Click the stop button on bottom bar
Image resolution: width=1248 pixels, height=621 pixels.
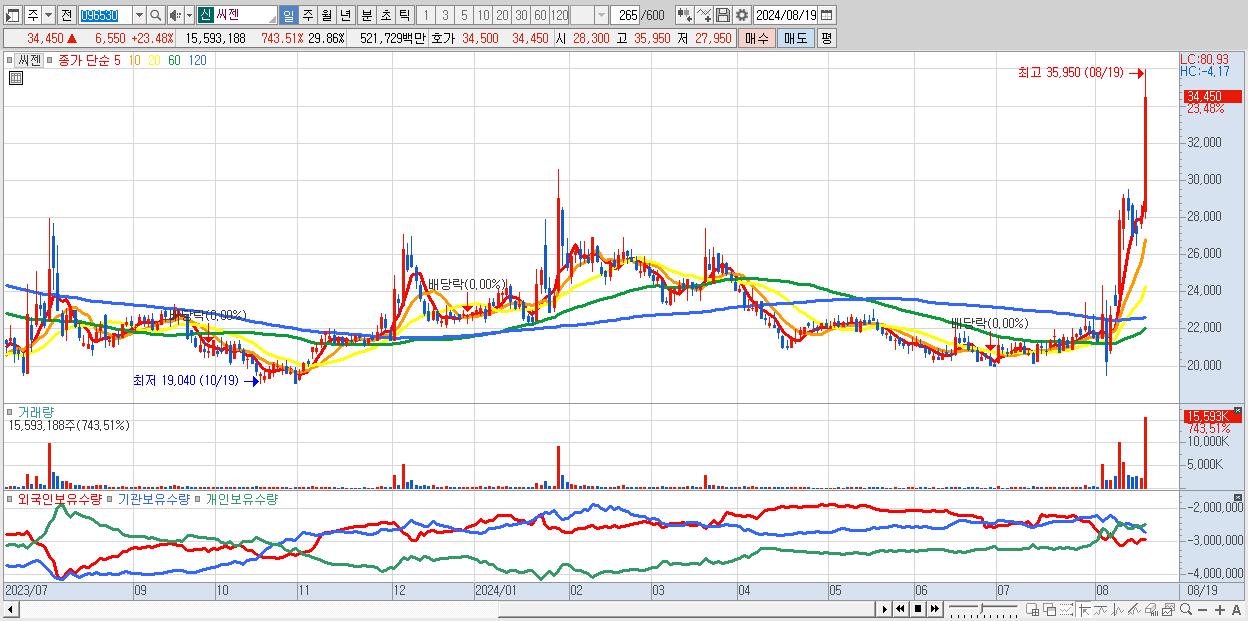[x=917, y=609]
